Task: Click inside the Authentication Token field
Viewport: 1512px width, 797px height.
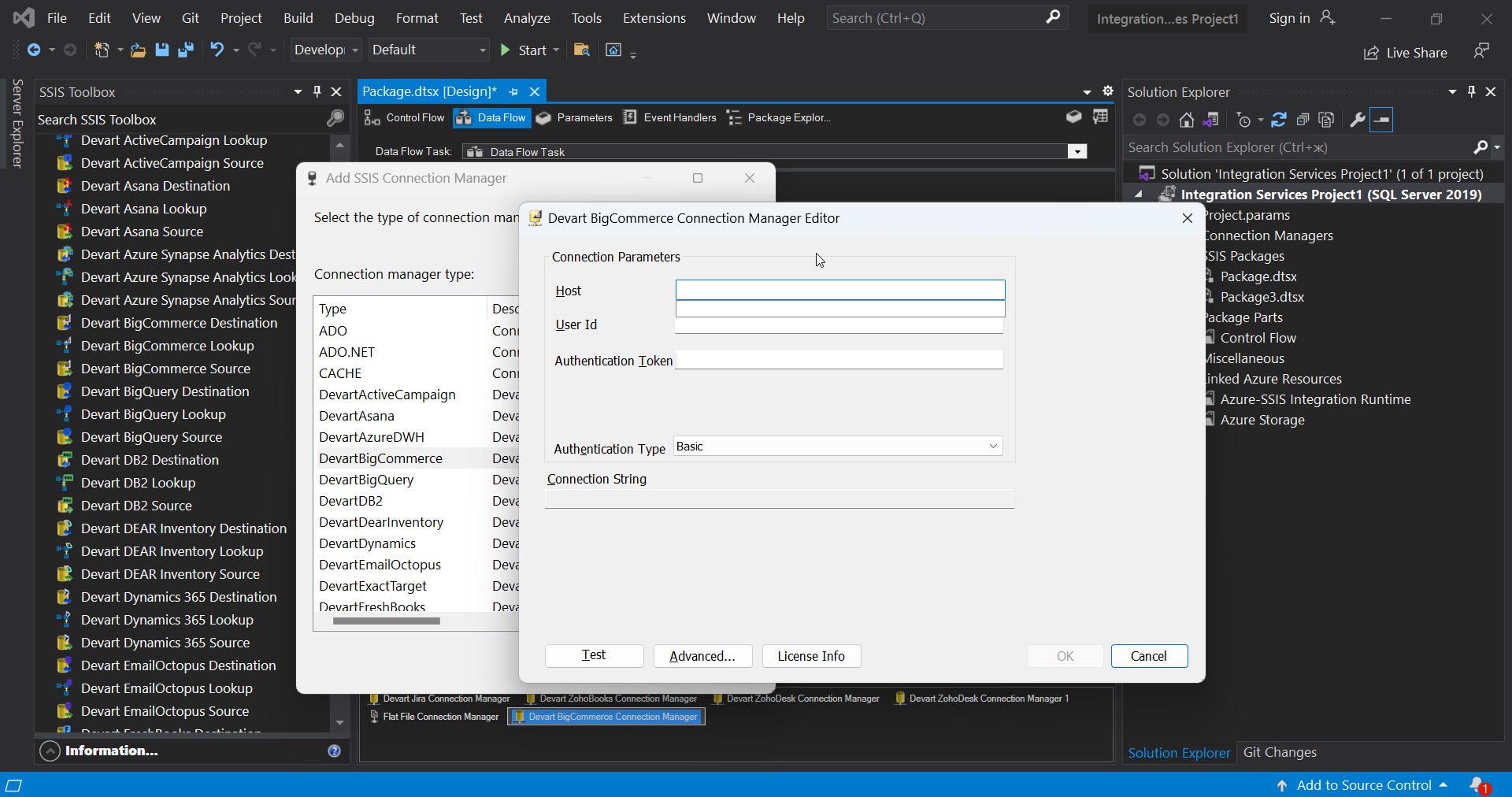Action: click(x=839, y=360)
